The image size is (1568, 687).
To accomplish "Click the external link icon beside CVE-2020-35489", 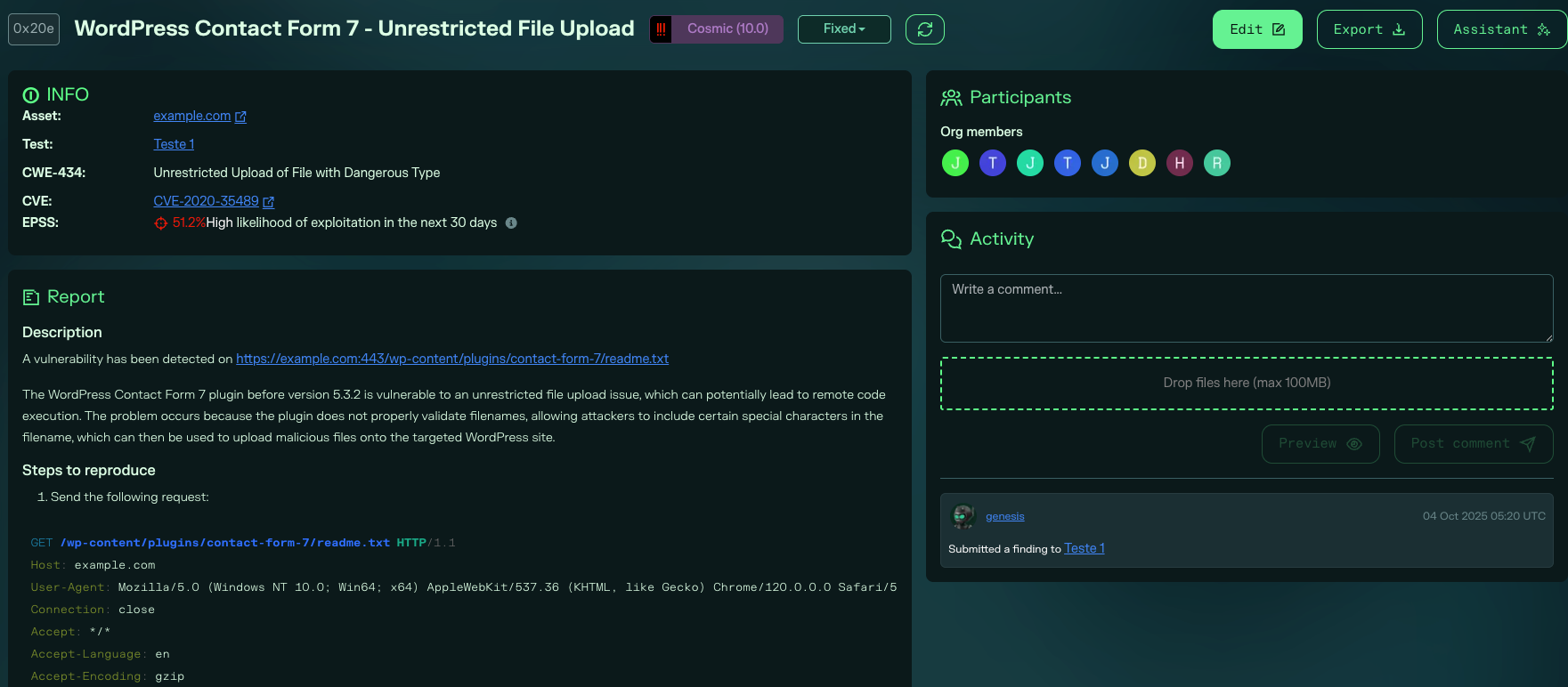I will click(x=269, y=202).
